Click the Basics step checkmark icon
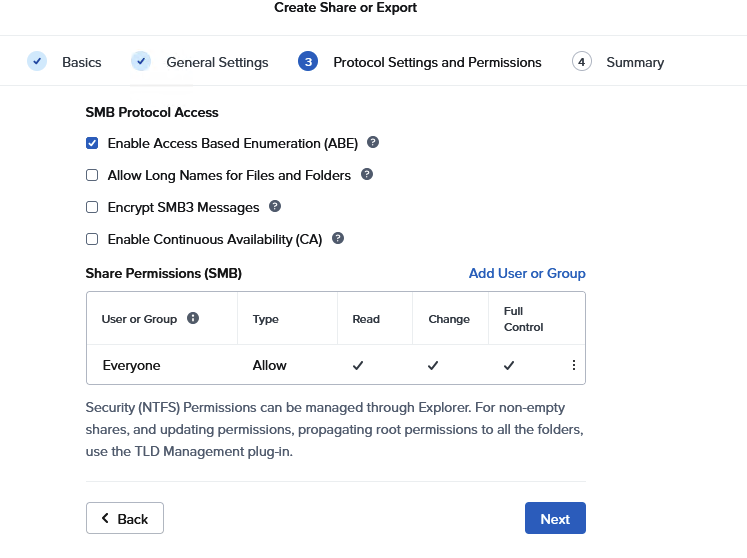Viewport: 747px width, 558px height. pyautogui.click(x=37, y=62)
